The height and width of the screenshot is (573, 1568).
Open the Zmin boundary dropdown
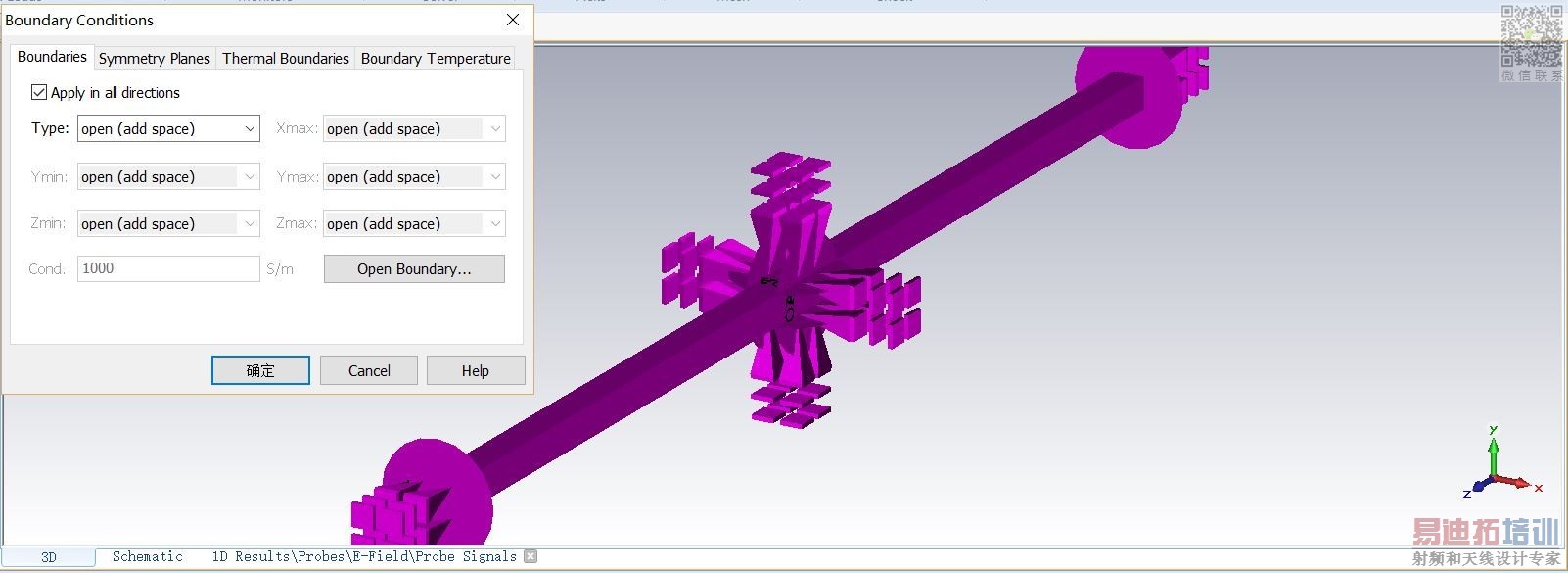click(168, 223)
